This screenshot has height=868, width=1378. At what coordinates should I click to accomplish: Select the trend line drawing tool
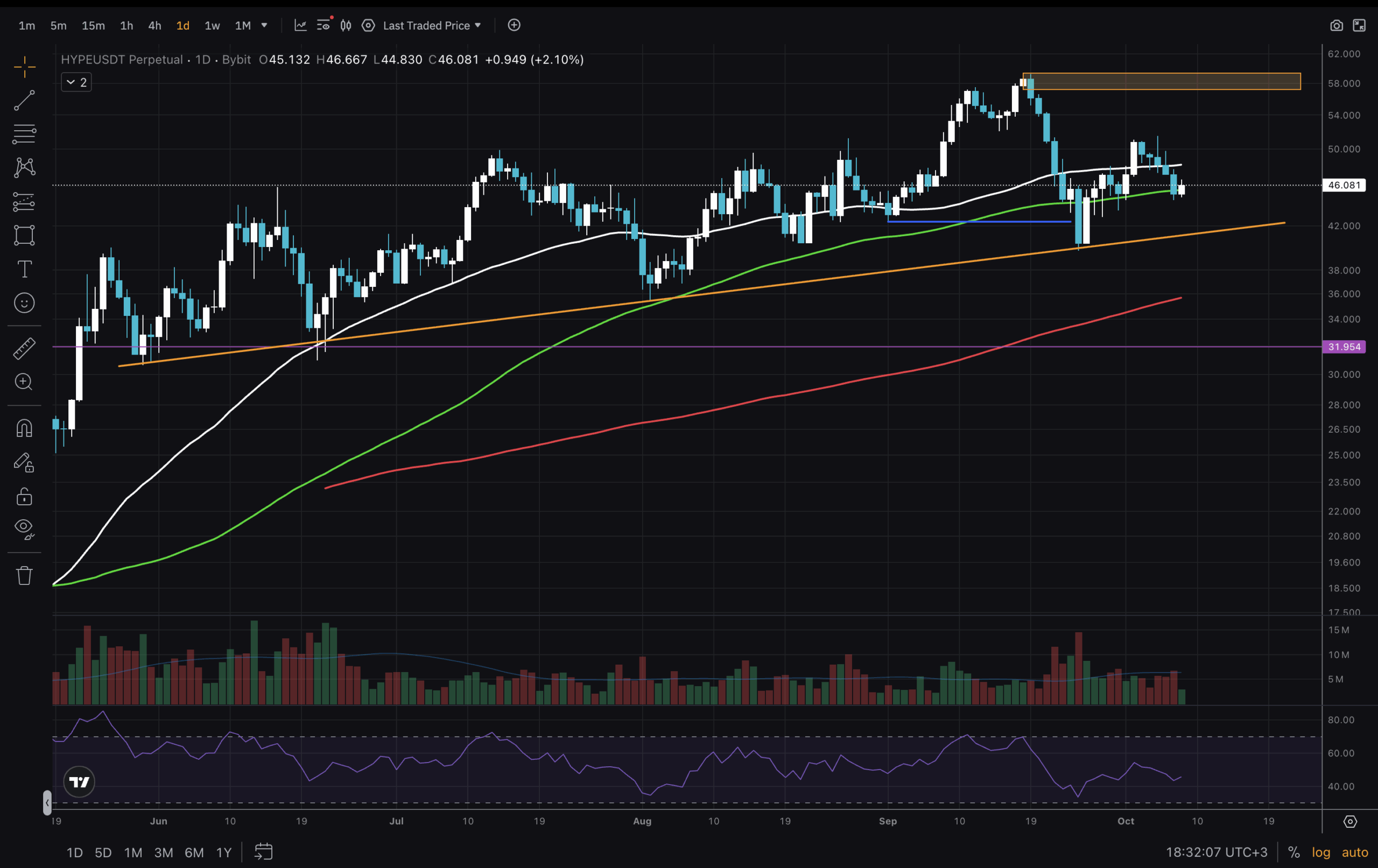[x=24, y=101]
